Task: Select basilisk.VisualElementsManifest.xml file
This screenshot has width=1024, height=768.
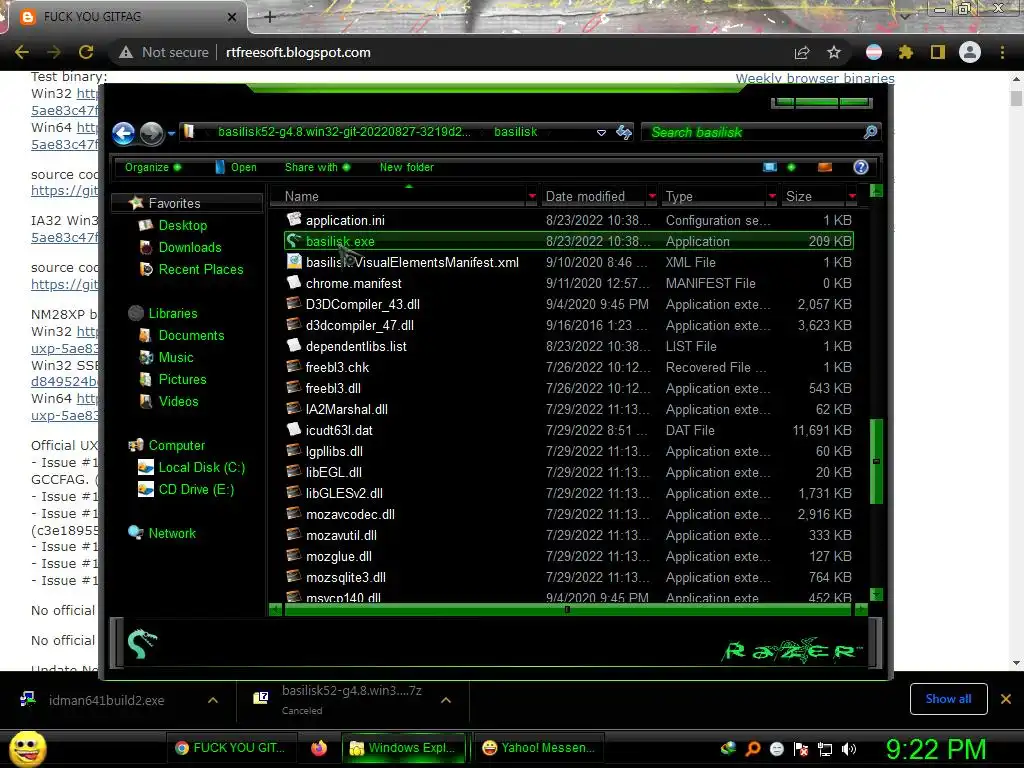Action: click(x=412, y=262)
